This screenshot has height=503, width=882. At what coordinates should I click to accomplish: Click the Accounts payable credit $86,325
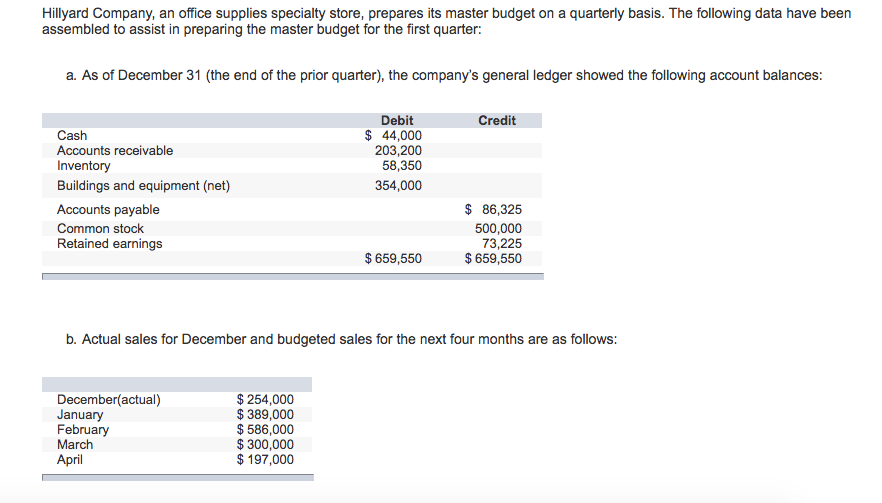click(494, 210)
